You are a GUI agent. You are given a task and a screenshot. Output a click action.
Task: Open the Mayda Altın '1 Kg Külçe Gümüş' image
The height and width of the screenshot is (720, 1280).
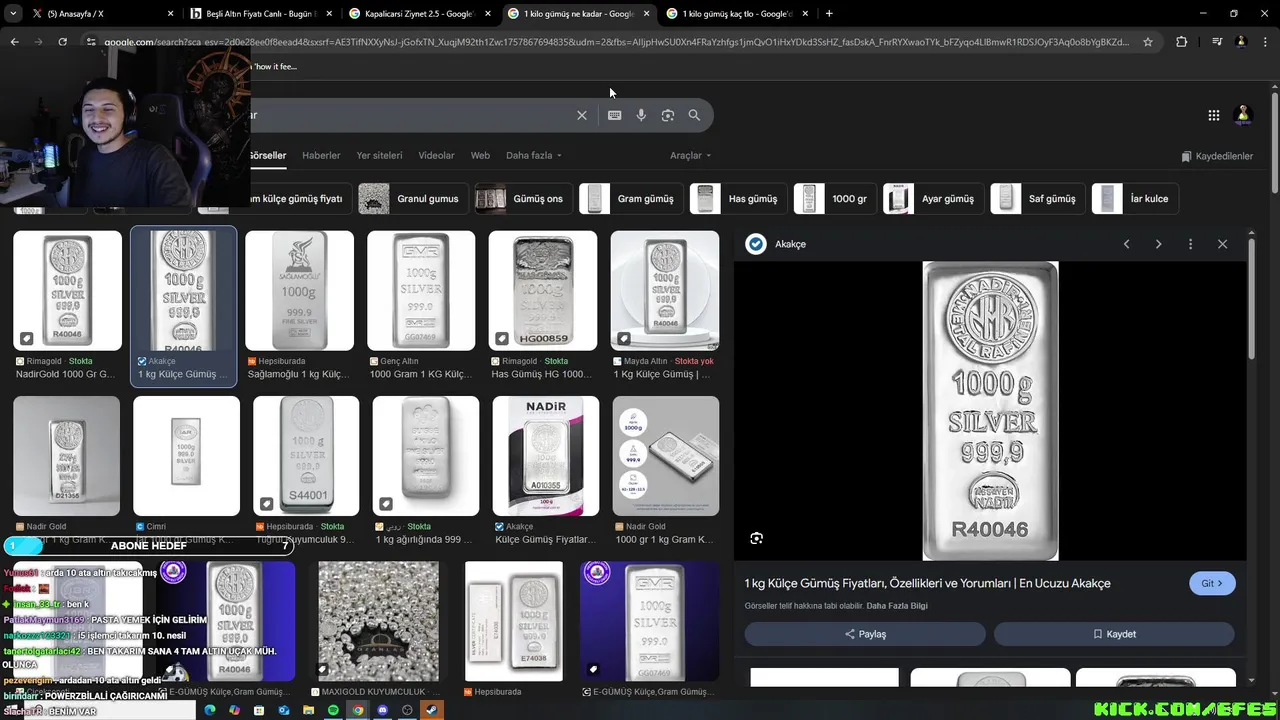pyautogui.click(x=665, y=291)
